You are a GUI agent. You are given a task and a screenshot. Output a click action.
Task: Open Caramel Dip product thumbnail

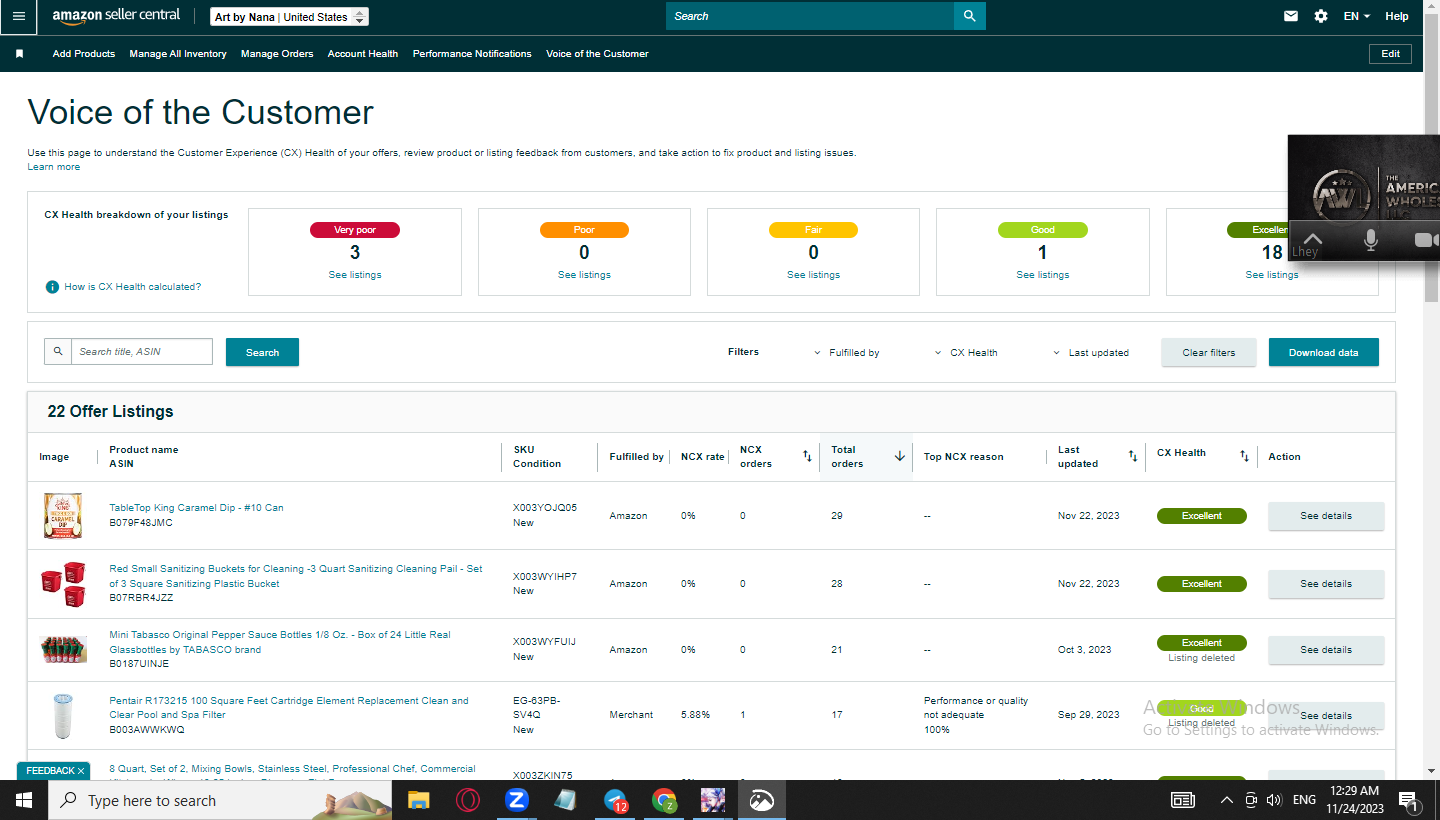point(62,516)
